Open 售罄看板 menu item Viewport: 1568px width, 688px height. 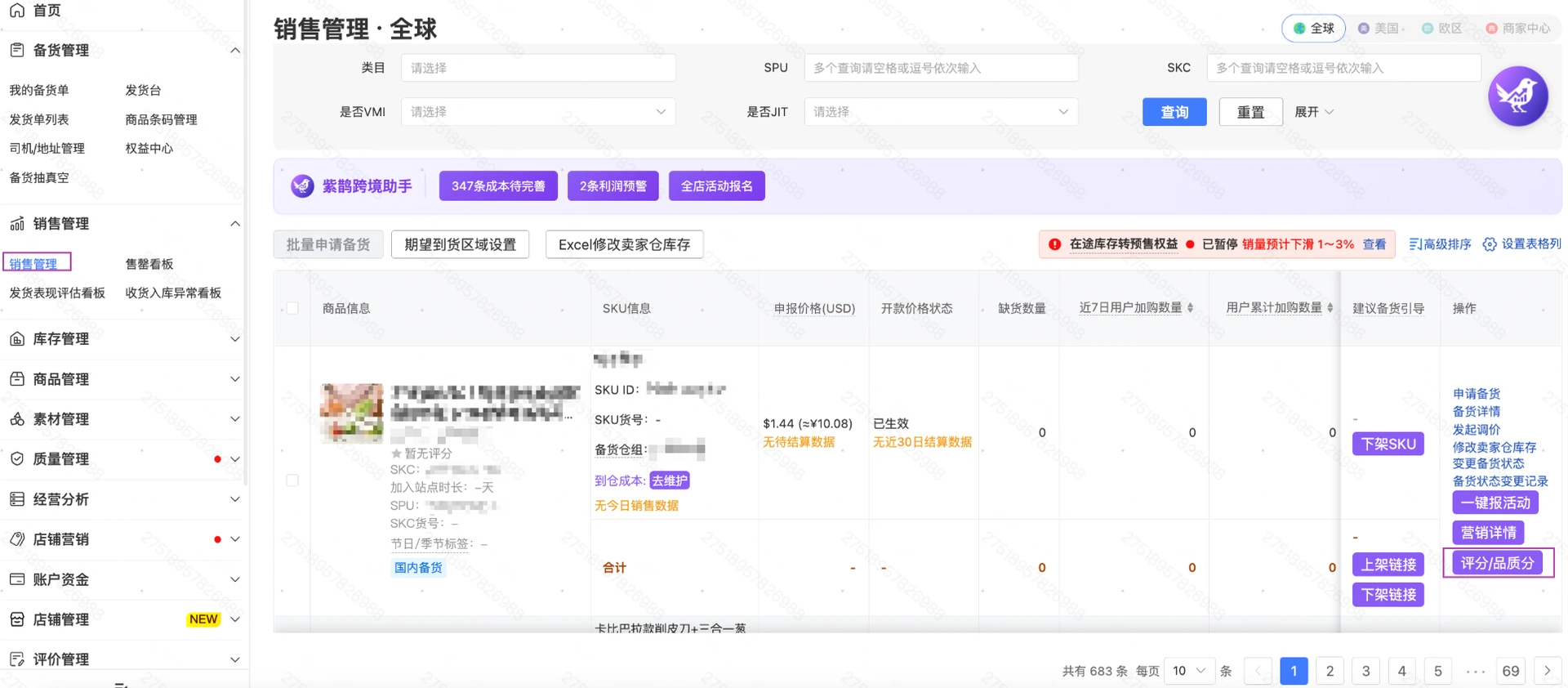149,264
